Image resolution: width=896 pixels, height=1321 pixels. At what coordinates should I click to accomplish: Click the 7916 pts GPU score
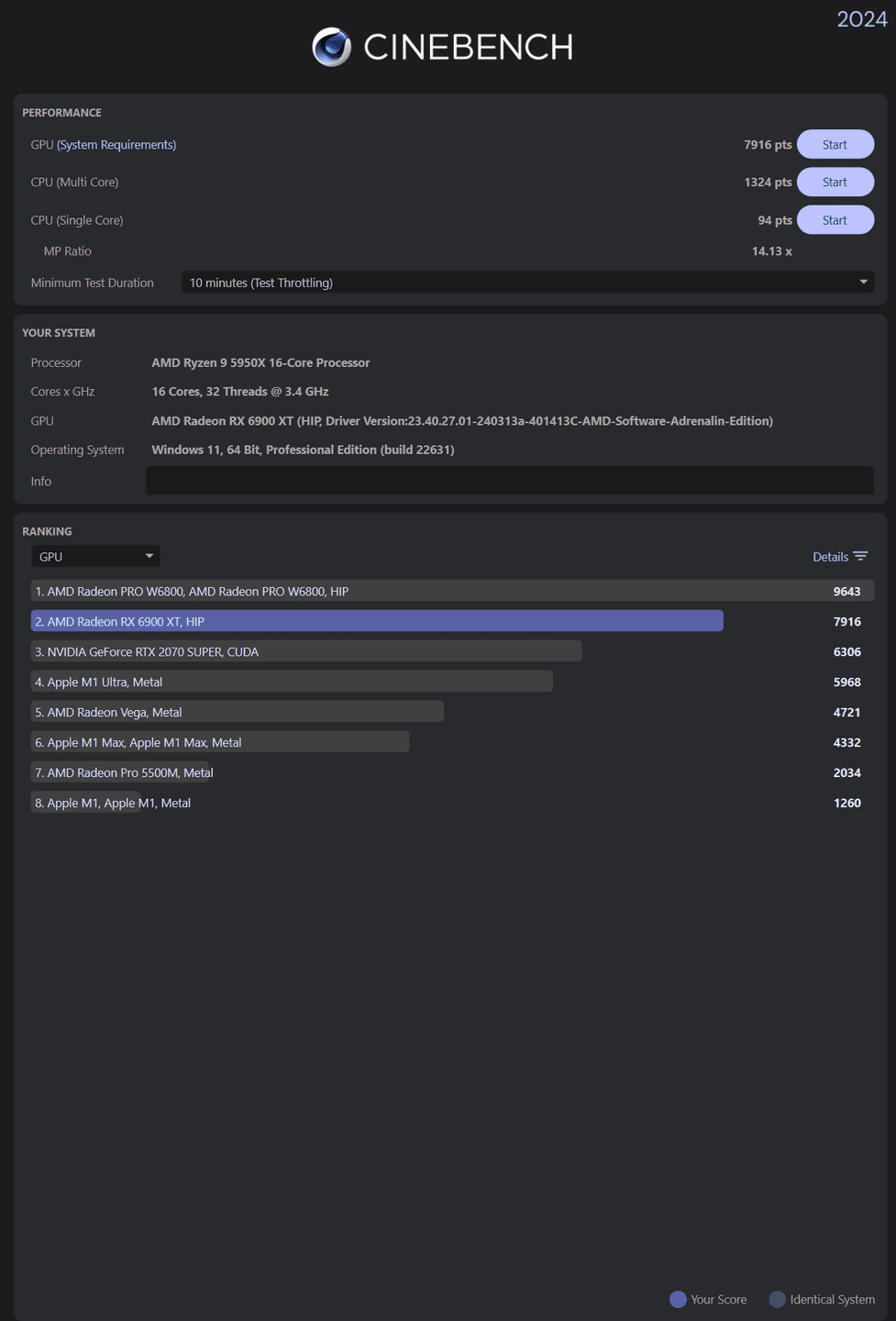click(x=768, y=145)
